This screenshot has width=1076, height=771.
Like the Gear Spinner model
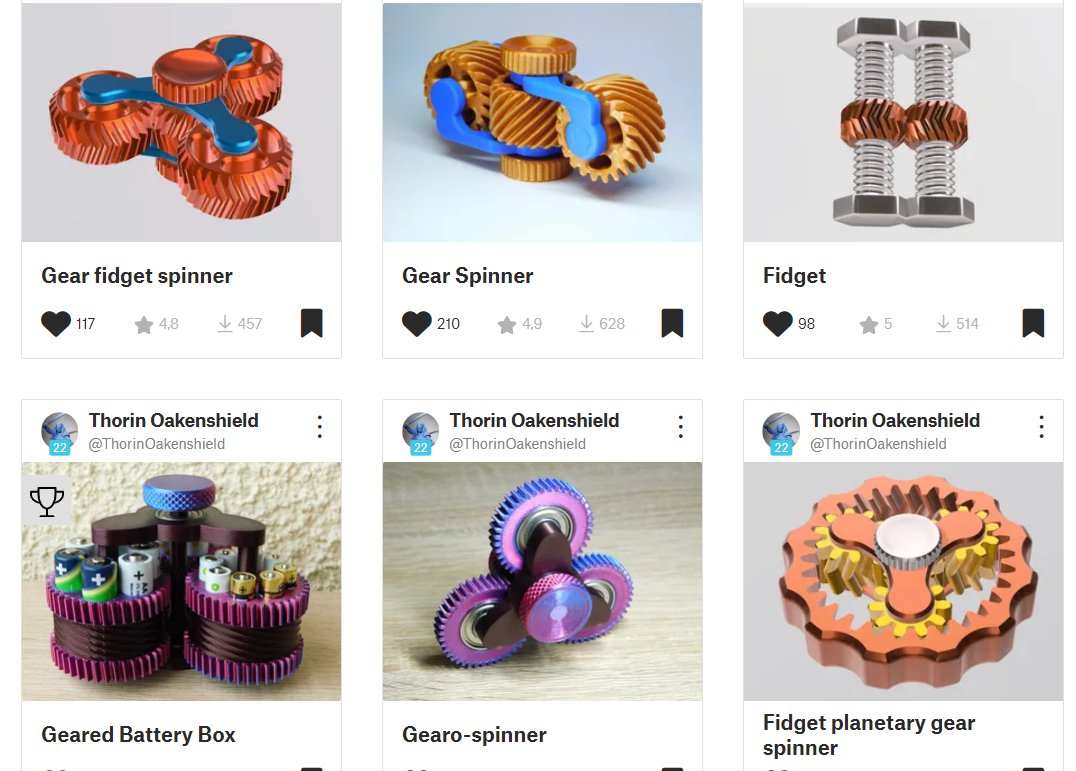point(417,324)
